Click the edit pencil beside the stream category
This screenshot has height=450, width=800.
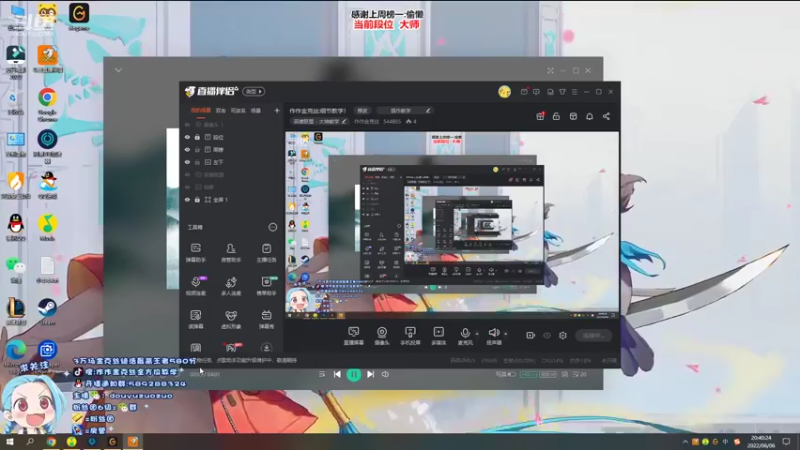point(344,121)
